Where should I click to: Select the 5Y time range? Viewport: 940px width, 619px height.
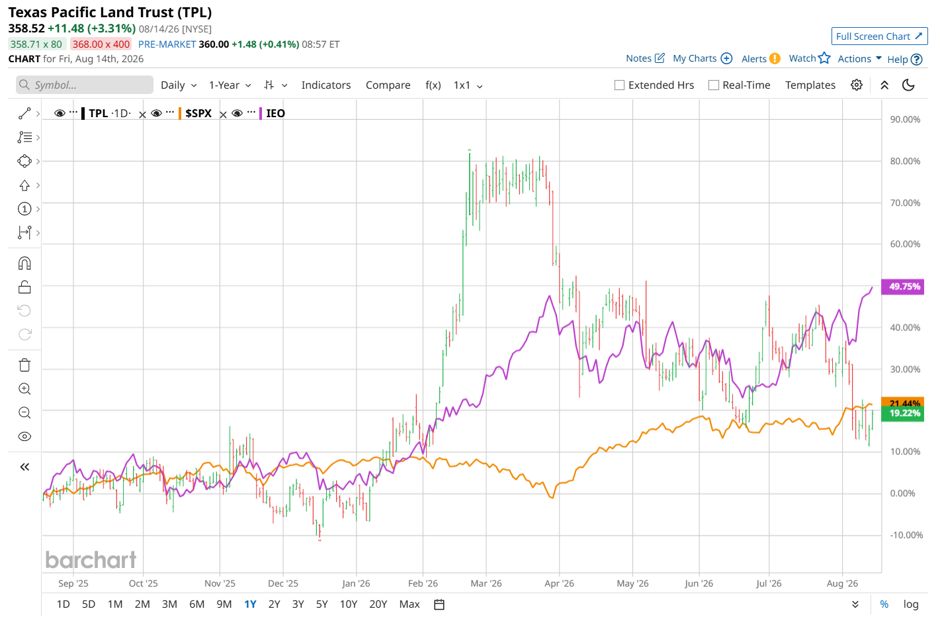[x=322, y=605]
